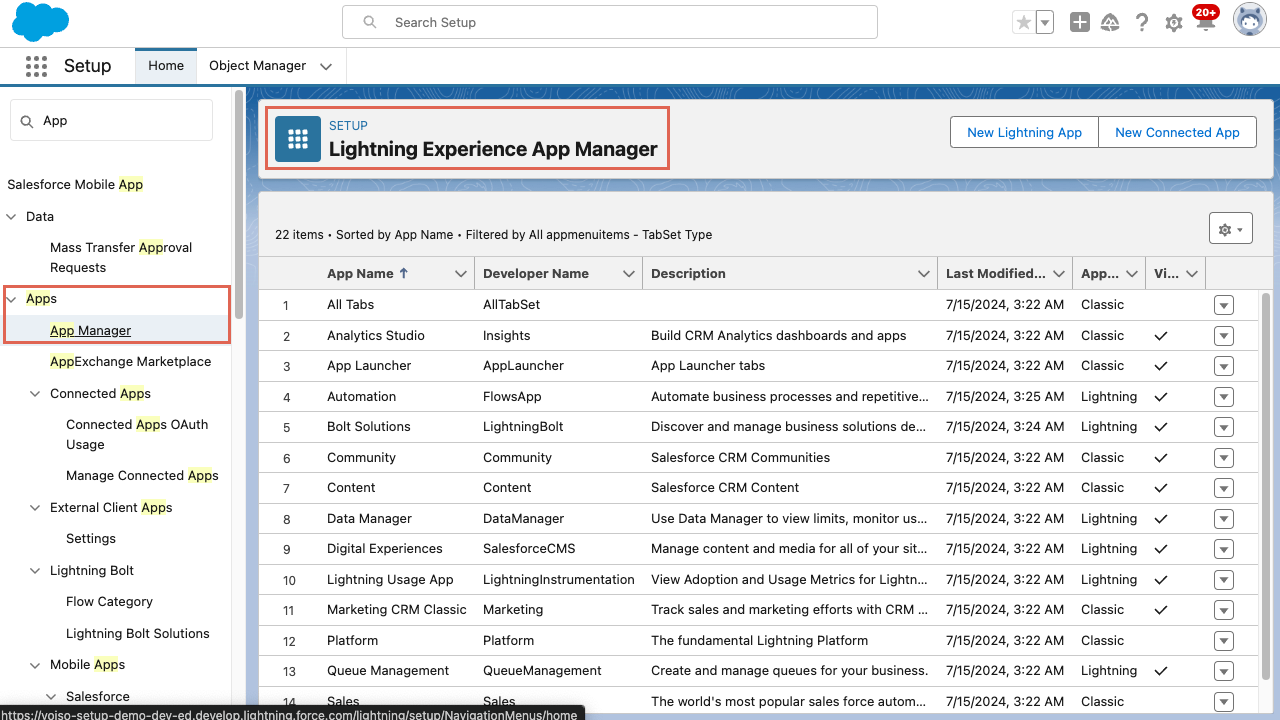1280x720 pixels.
Task: Open Mass Transfer Approval Requests
Action: pos(121,257)
